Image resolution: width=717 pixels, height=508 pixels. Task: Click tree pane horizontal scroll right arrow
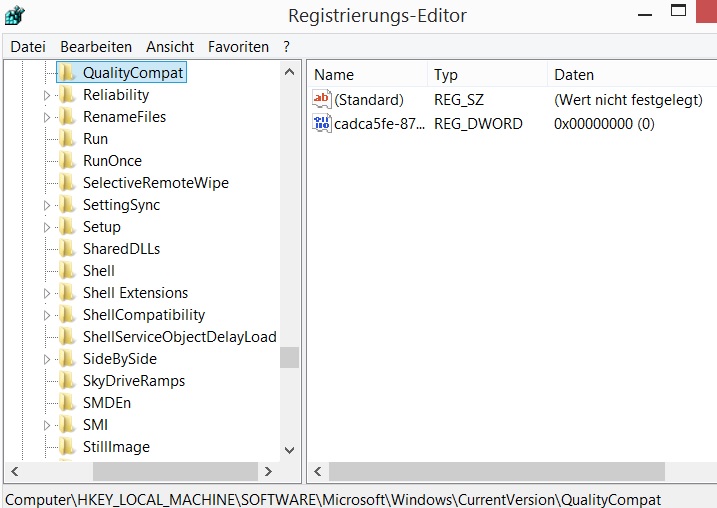click(x=268, y=471)
